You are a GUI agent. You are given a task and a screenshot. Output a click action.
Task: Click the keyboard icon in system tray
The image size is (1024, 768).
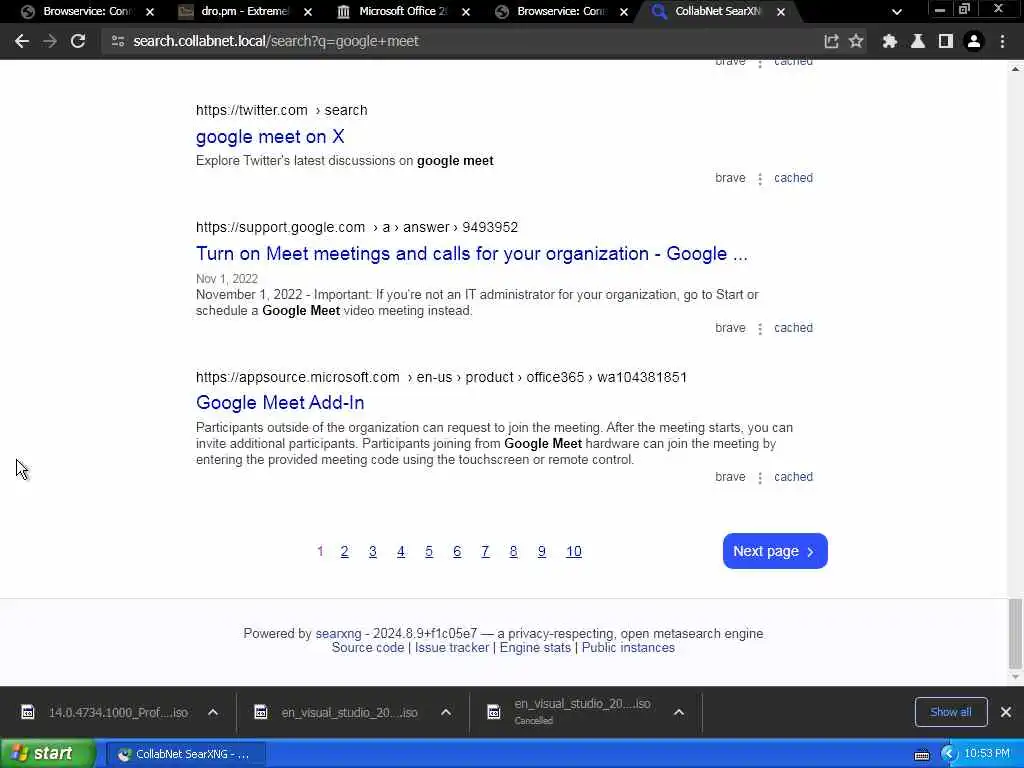pyautogui.click(x=922, y=755)
